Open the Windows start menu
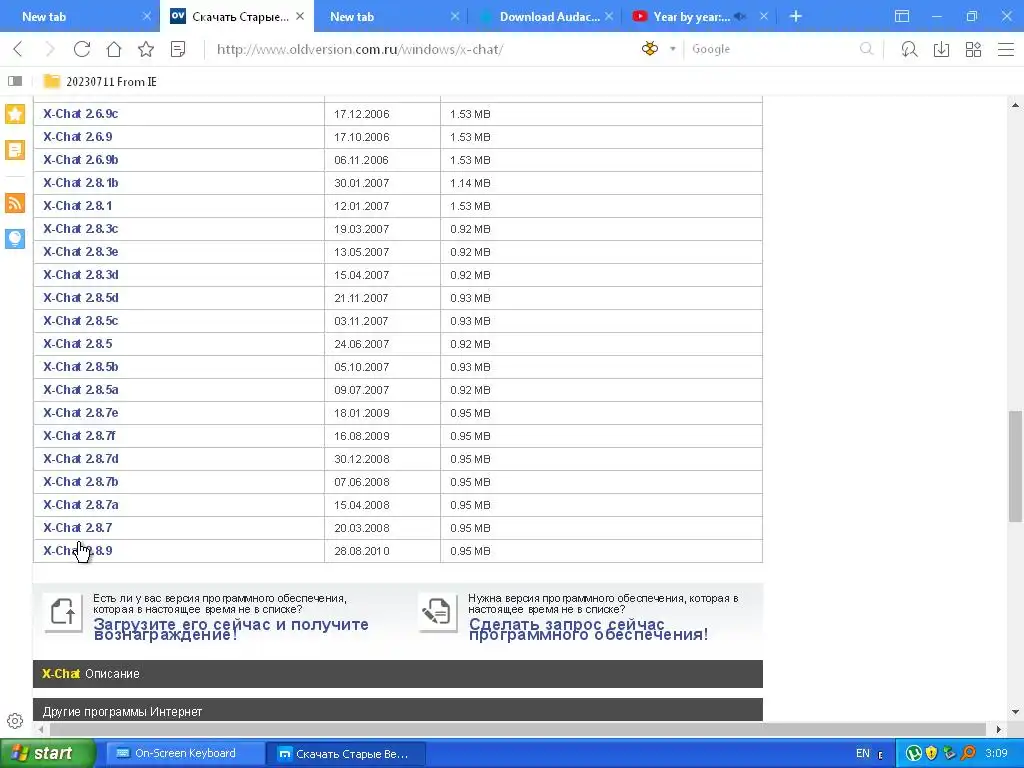The image size is (1024, 768). coord(46,753)
